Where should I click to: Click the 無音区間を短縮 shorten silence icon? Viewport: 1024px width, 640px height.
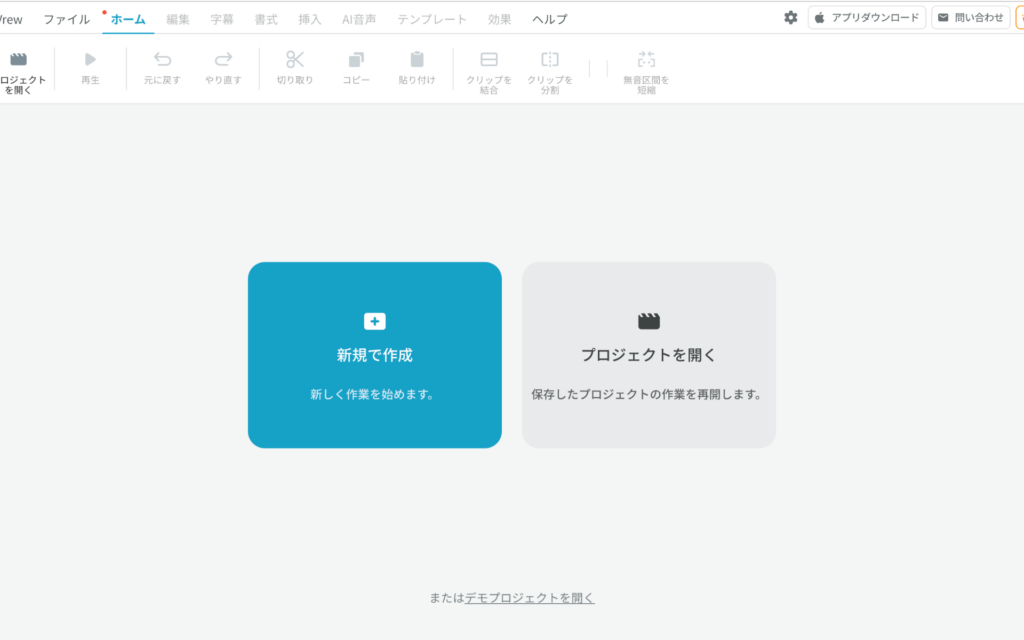point(646,60)
